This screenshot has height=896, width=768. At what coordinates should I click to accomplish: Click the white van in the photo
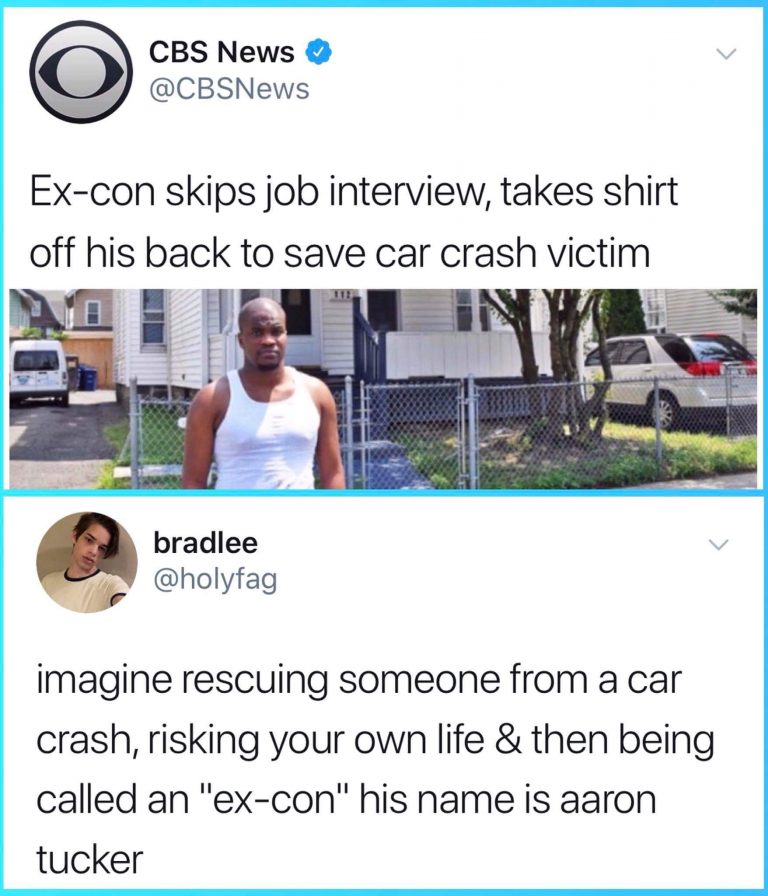(39, 371)
